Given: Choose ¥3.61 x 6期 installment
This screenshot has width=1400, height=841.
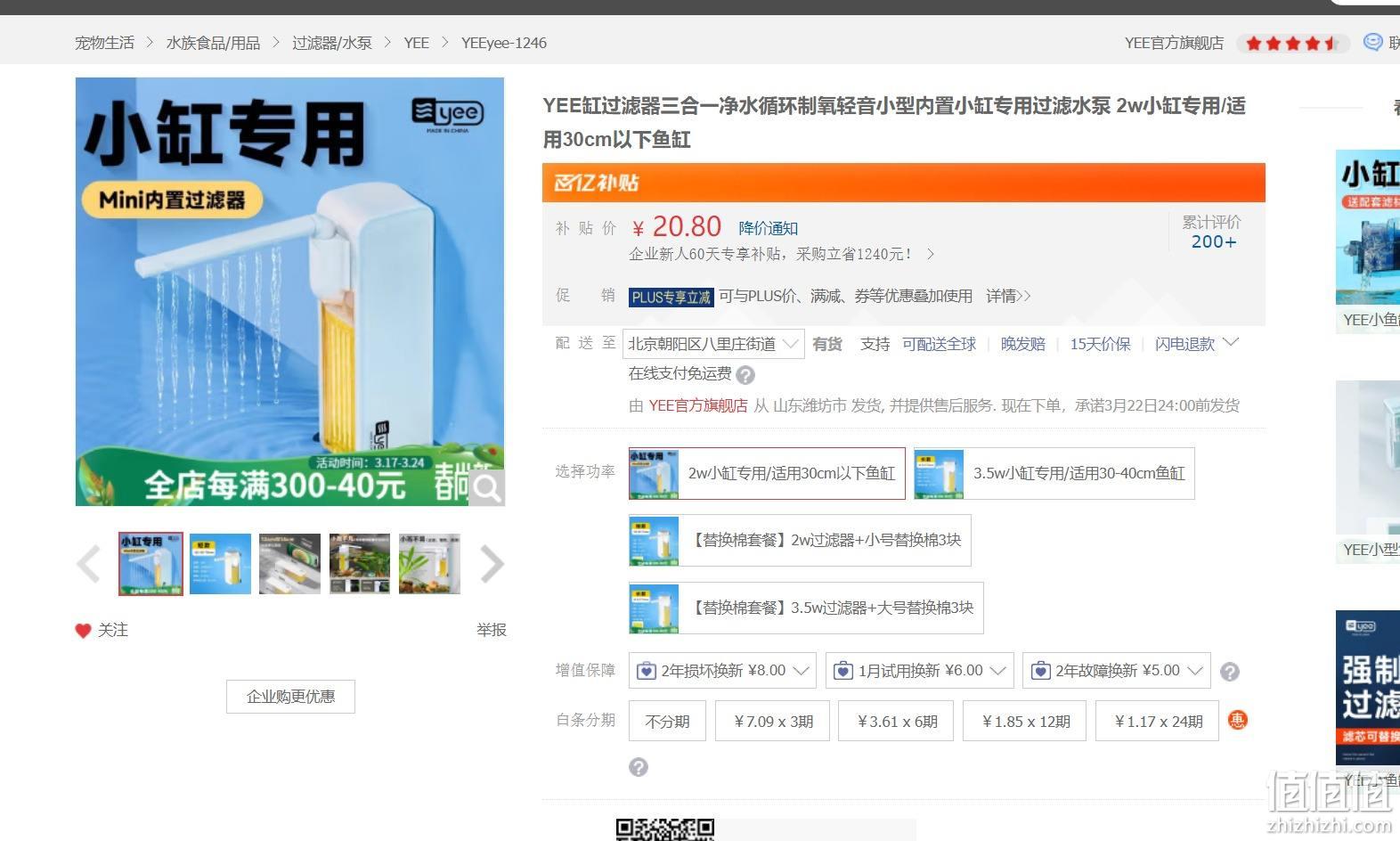Looking at the screenshot, I should (896, 722).
